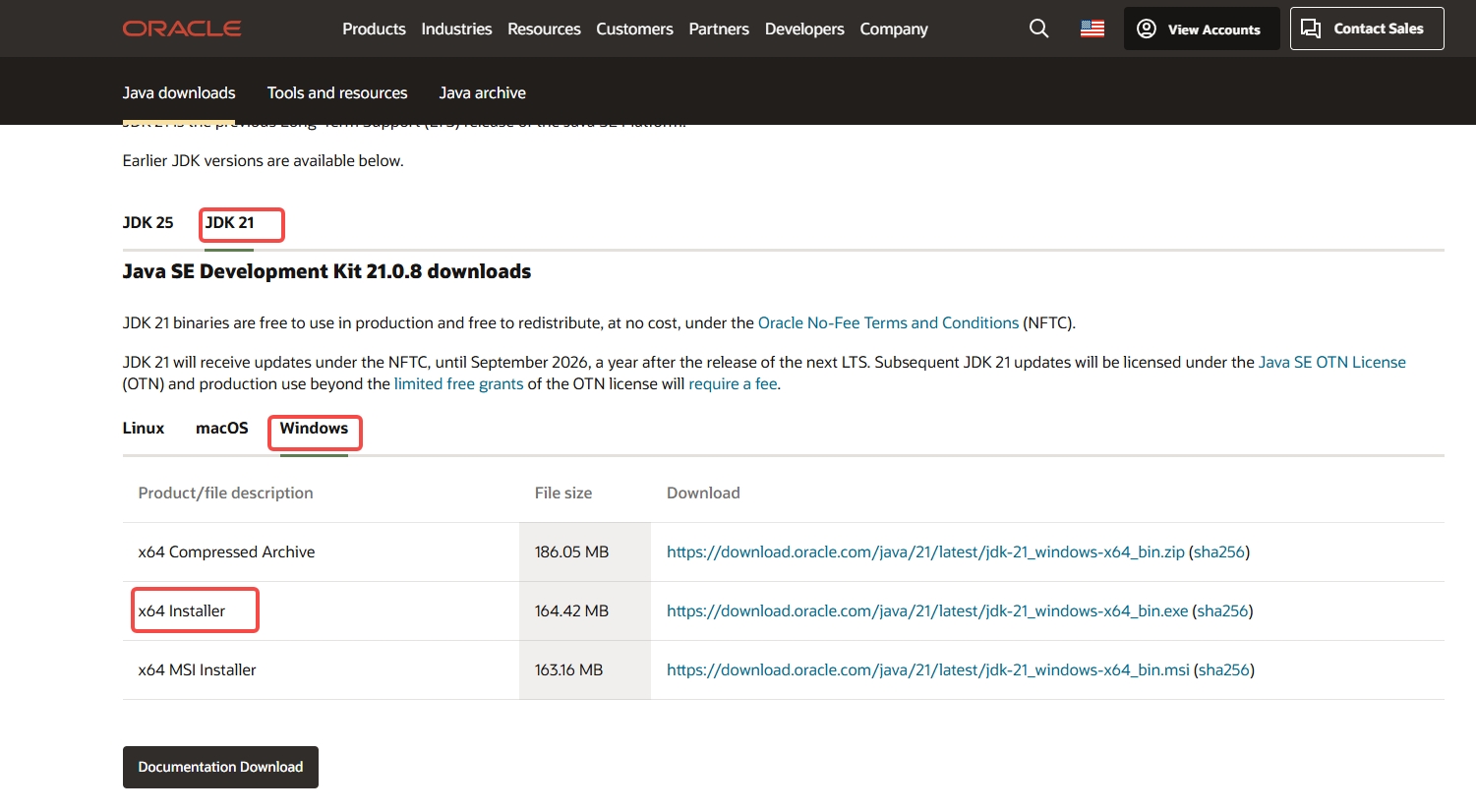Open the search magnifier icon

point(1038,29)
